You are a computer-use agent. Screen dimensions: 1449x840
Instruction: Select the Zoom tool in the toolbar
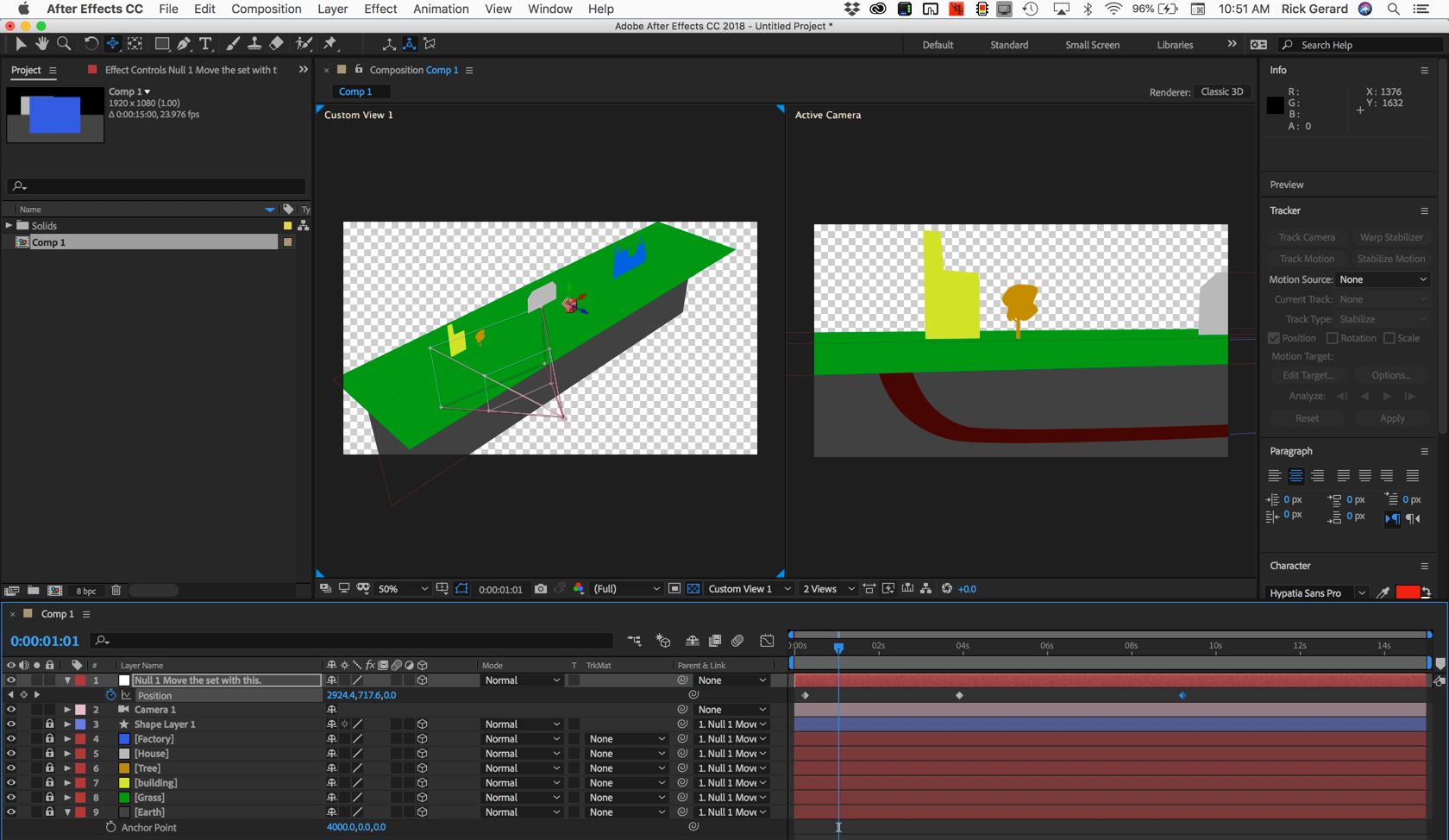[64, 43]
